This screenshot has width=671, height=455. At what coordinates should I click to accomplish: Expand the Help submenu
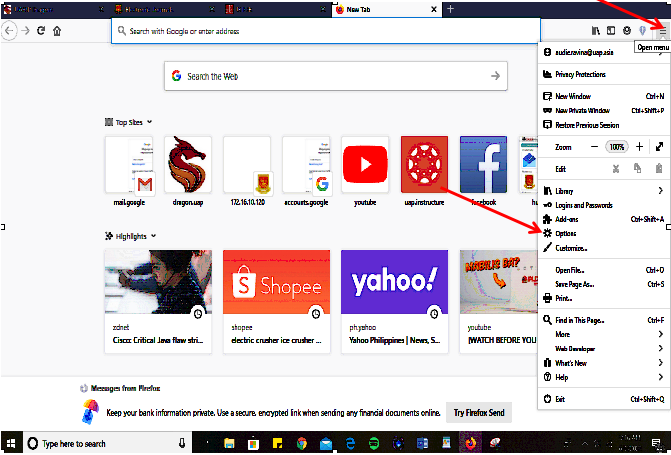(604, 377)
